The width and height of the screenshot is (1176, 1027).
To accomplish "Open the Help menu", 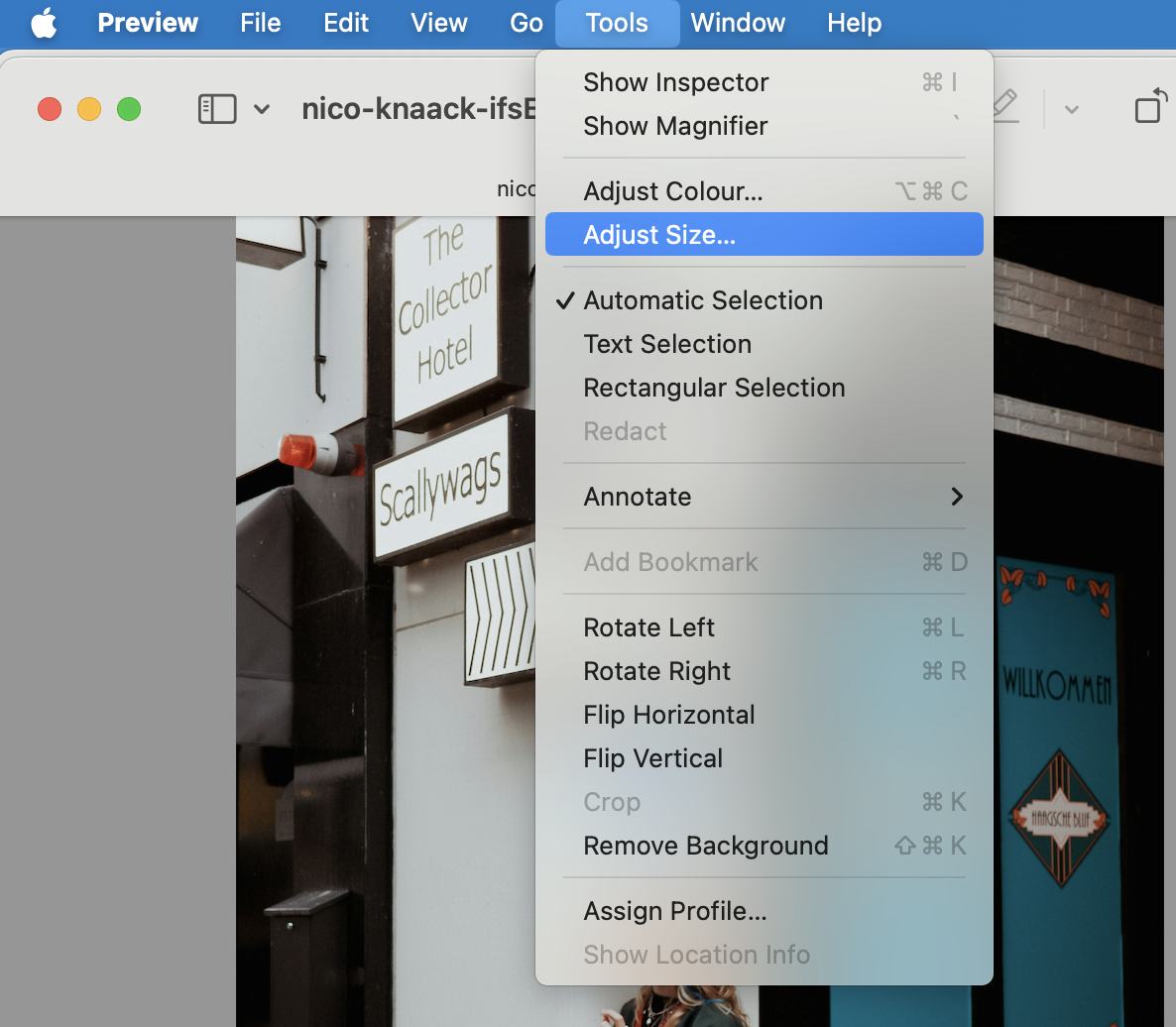I will coord(855,23).
